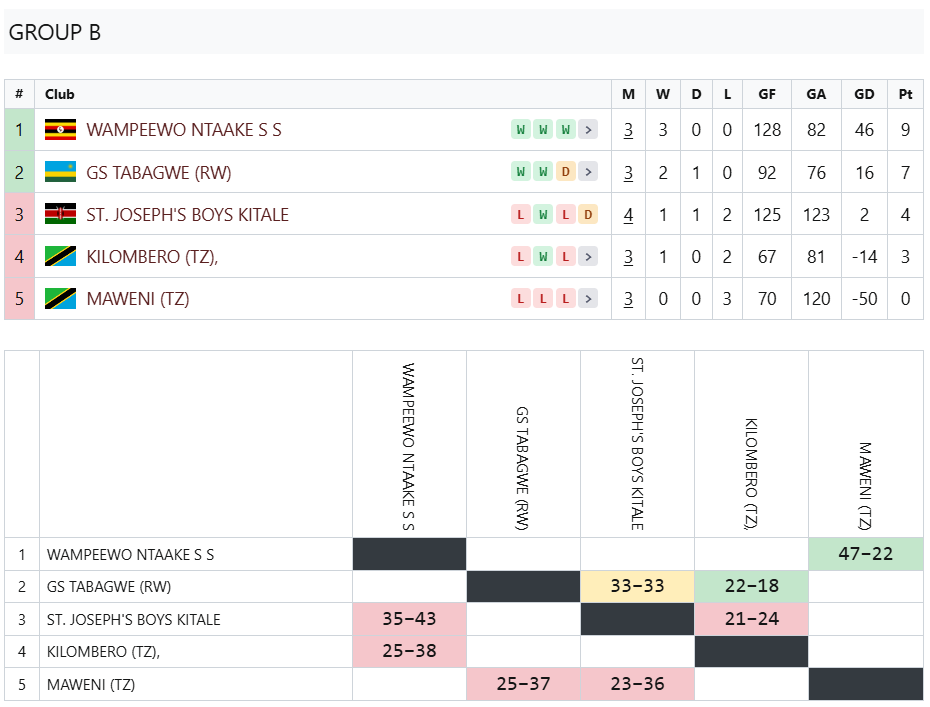
Task: Click the Kenya flag beside St. Joseph's Boys Kitale
Action: coord(60,214)
